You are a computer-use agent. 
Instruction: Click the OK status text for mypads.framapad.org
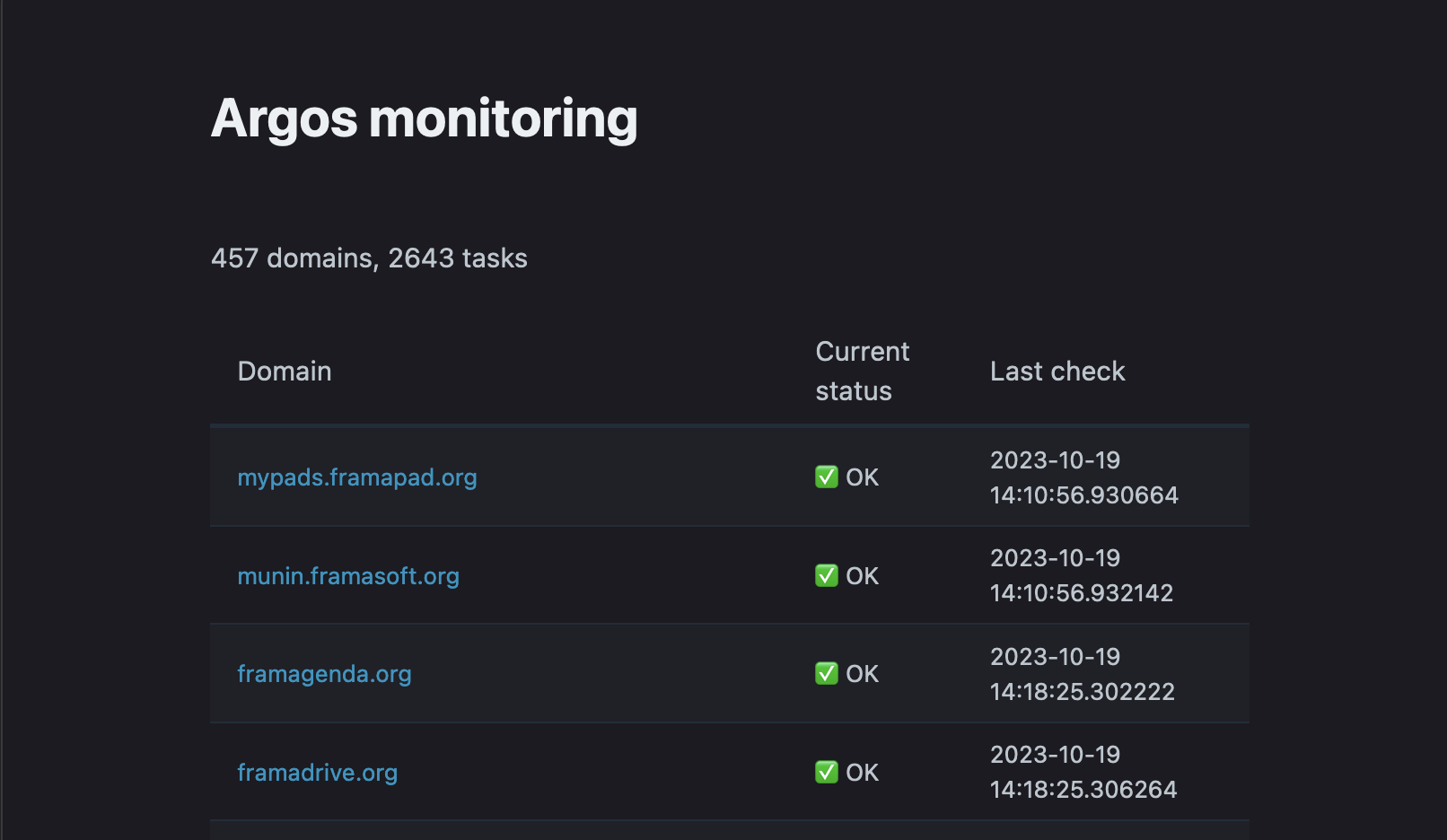tap(863, 477)
